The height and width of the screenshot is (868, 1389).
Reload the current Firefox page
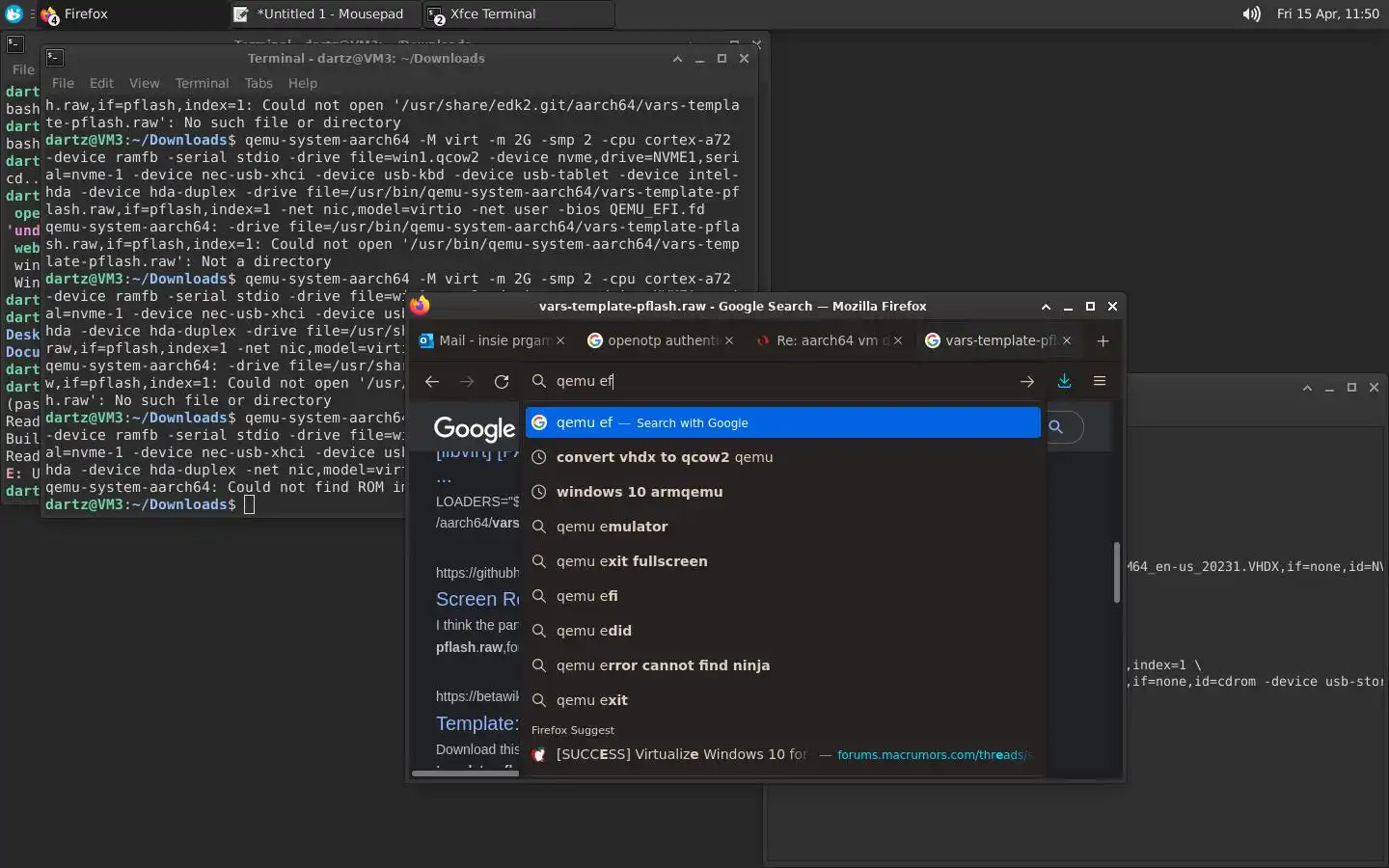(x=502, y=382)
